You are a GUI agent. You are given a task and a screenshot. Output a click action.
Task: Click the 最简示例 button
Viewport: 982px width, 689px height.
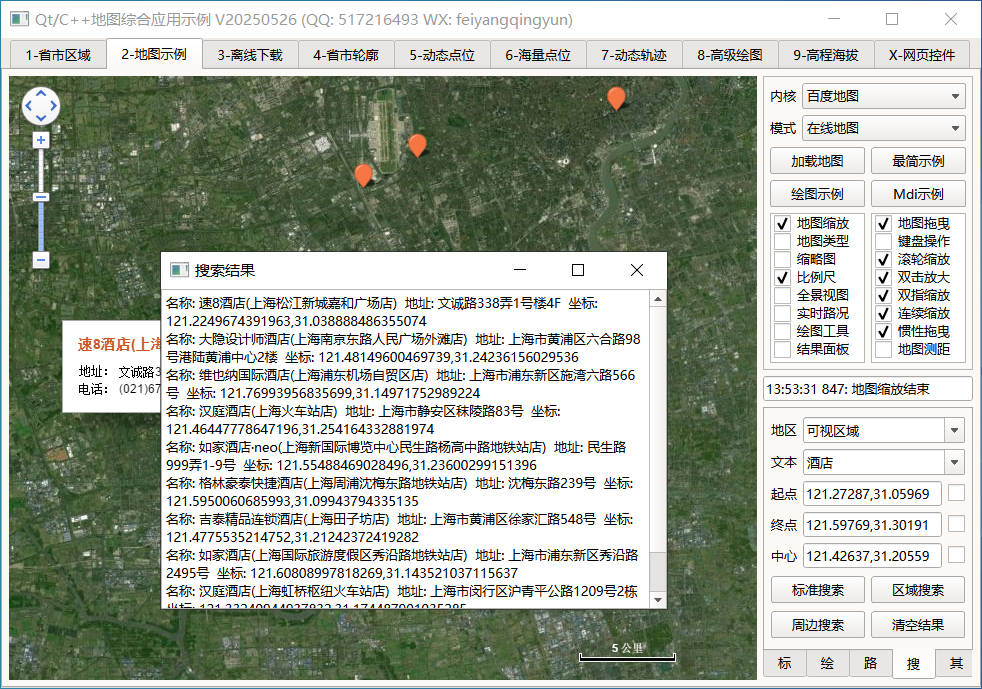[918, 161]
